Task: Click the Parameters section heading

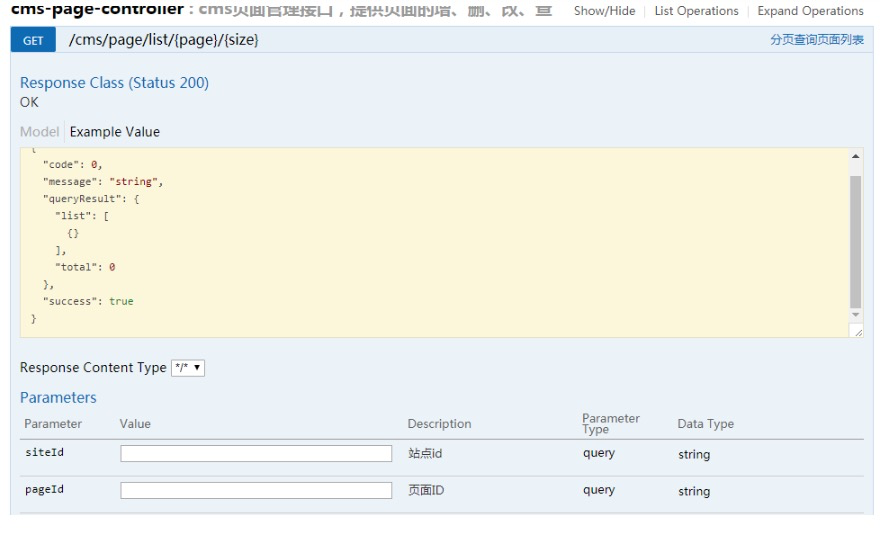Action: pos(58,398)
